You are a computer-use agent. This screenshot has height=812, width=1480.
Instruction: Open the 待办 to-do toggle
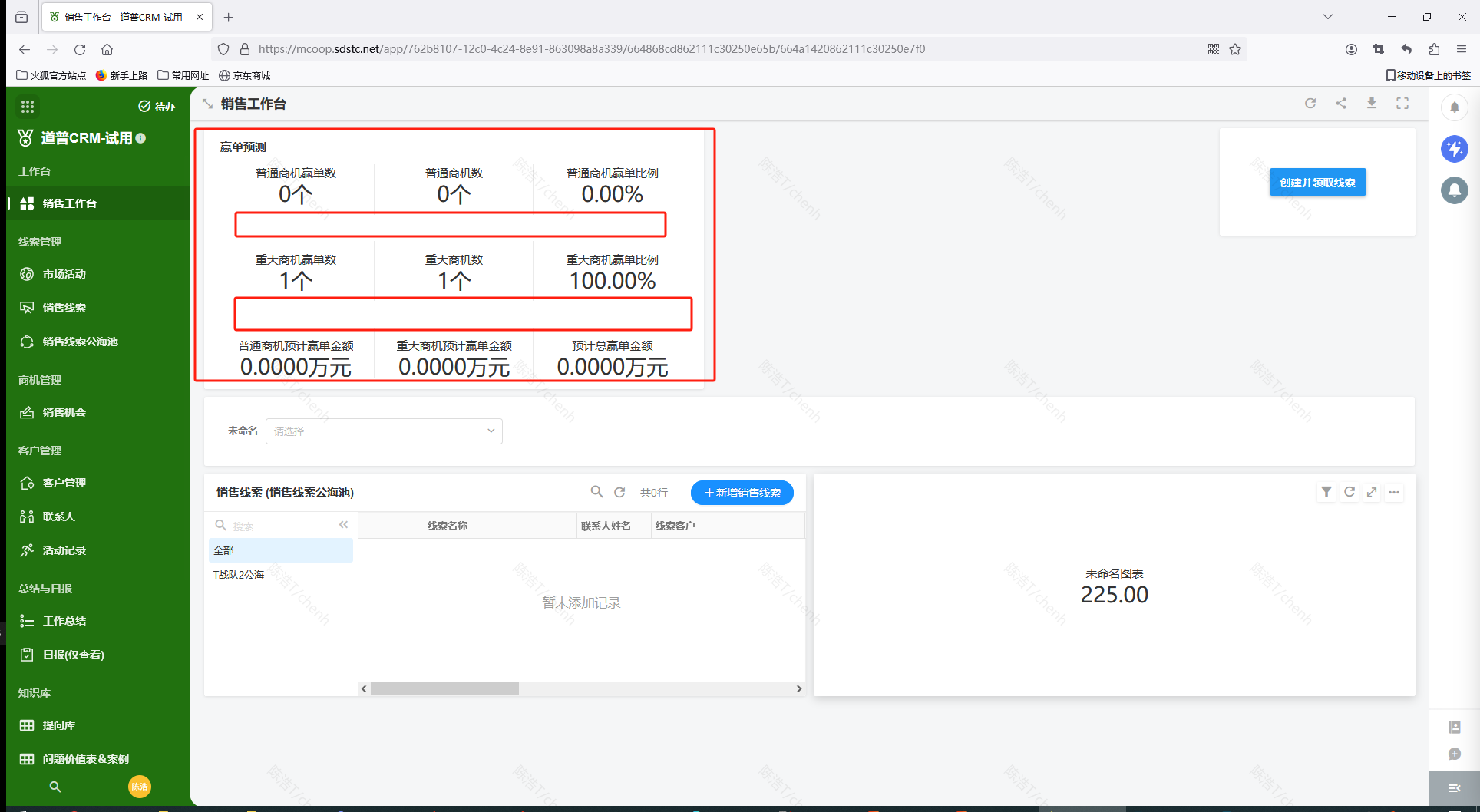[x=157, y=107]
